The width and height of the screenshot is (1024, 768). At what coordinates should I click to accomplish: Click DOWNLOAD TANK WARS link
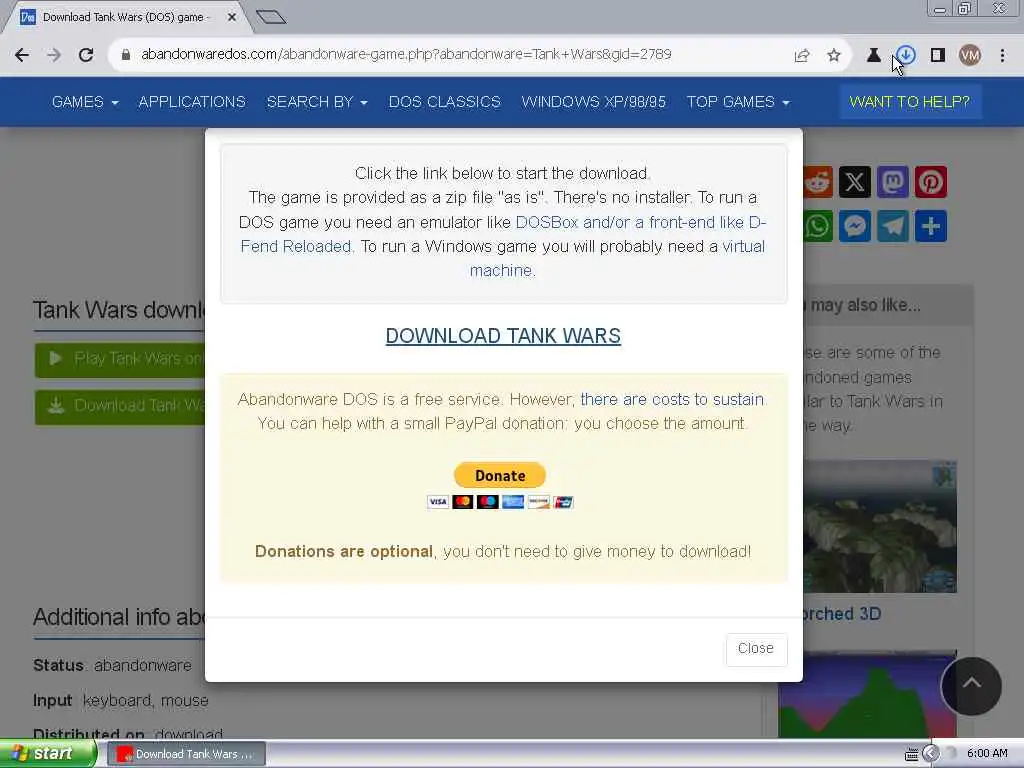click(503, 336)
